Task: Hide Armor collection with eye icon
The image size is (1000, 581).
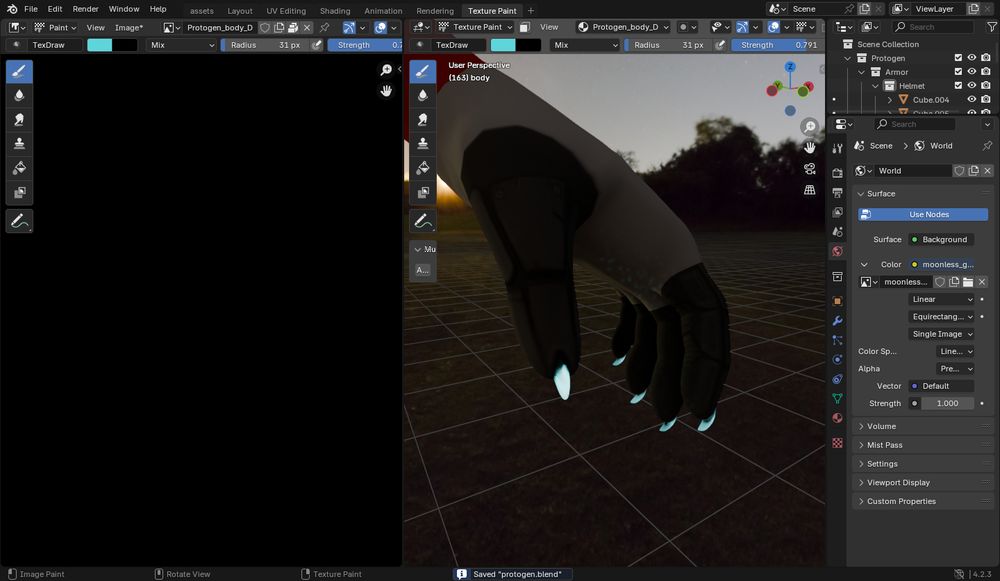Action: click(972, 72)
